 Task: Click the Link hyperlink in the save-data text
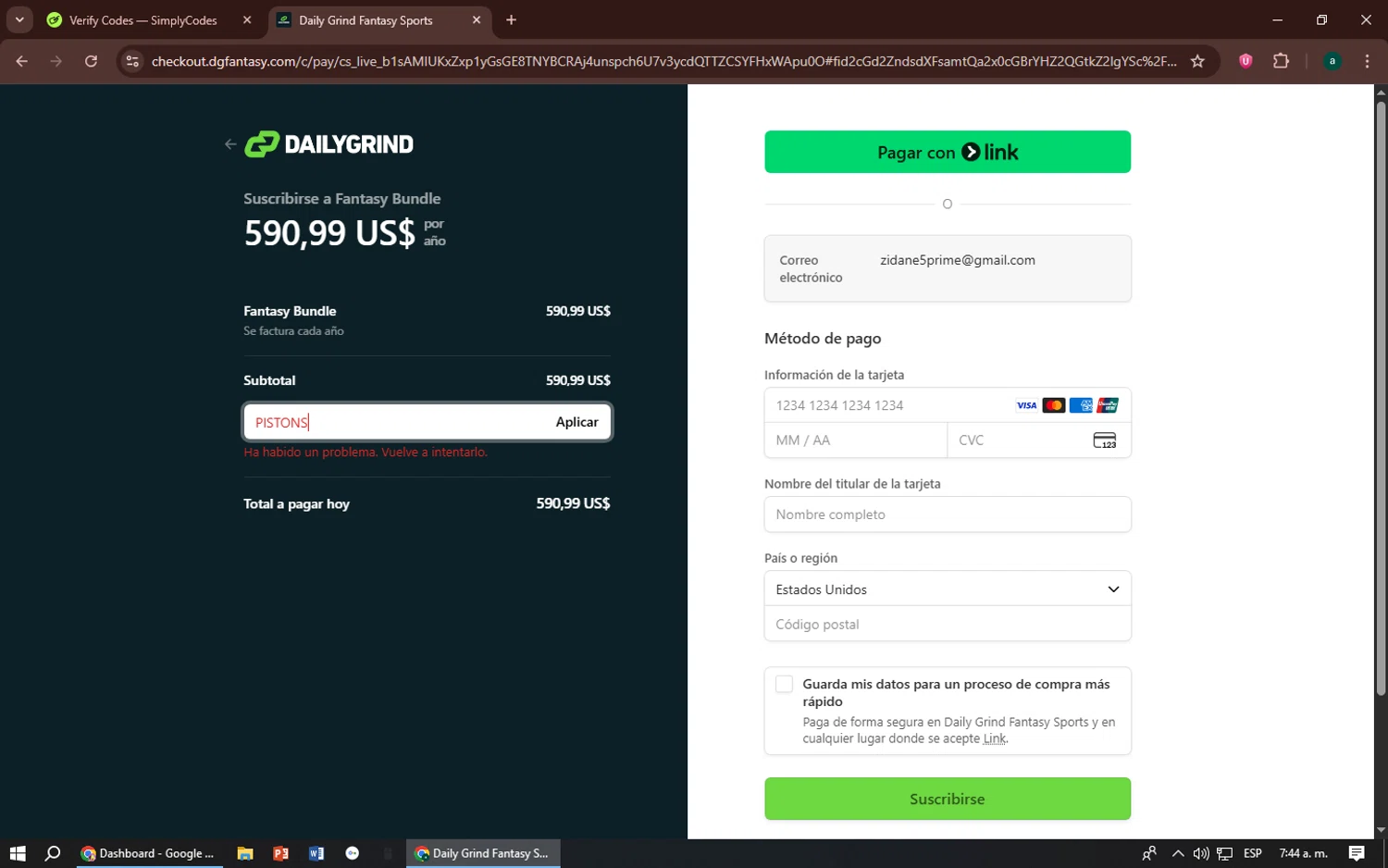995,738
